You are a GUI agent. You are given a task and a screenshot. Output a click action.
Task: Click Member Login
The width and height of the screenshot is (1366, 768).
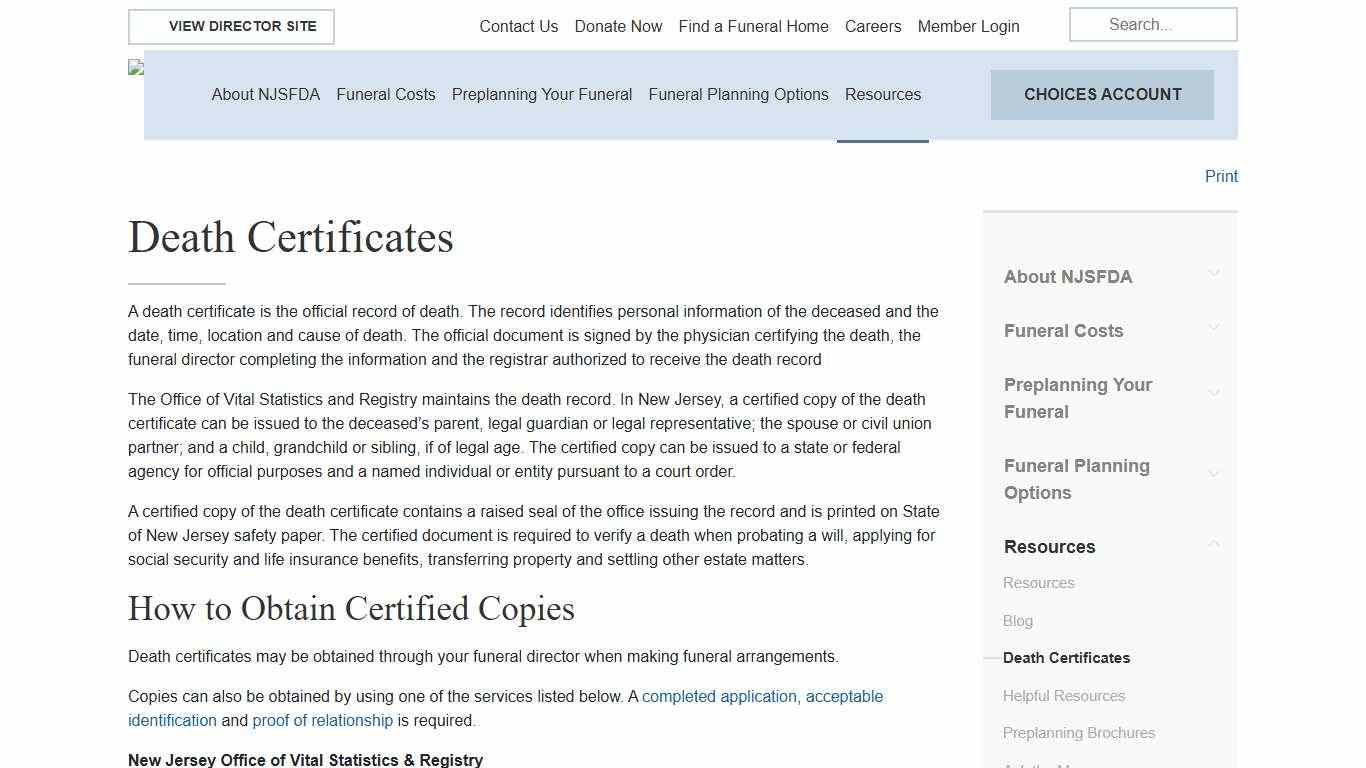point(968,26)
